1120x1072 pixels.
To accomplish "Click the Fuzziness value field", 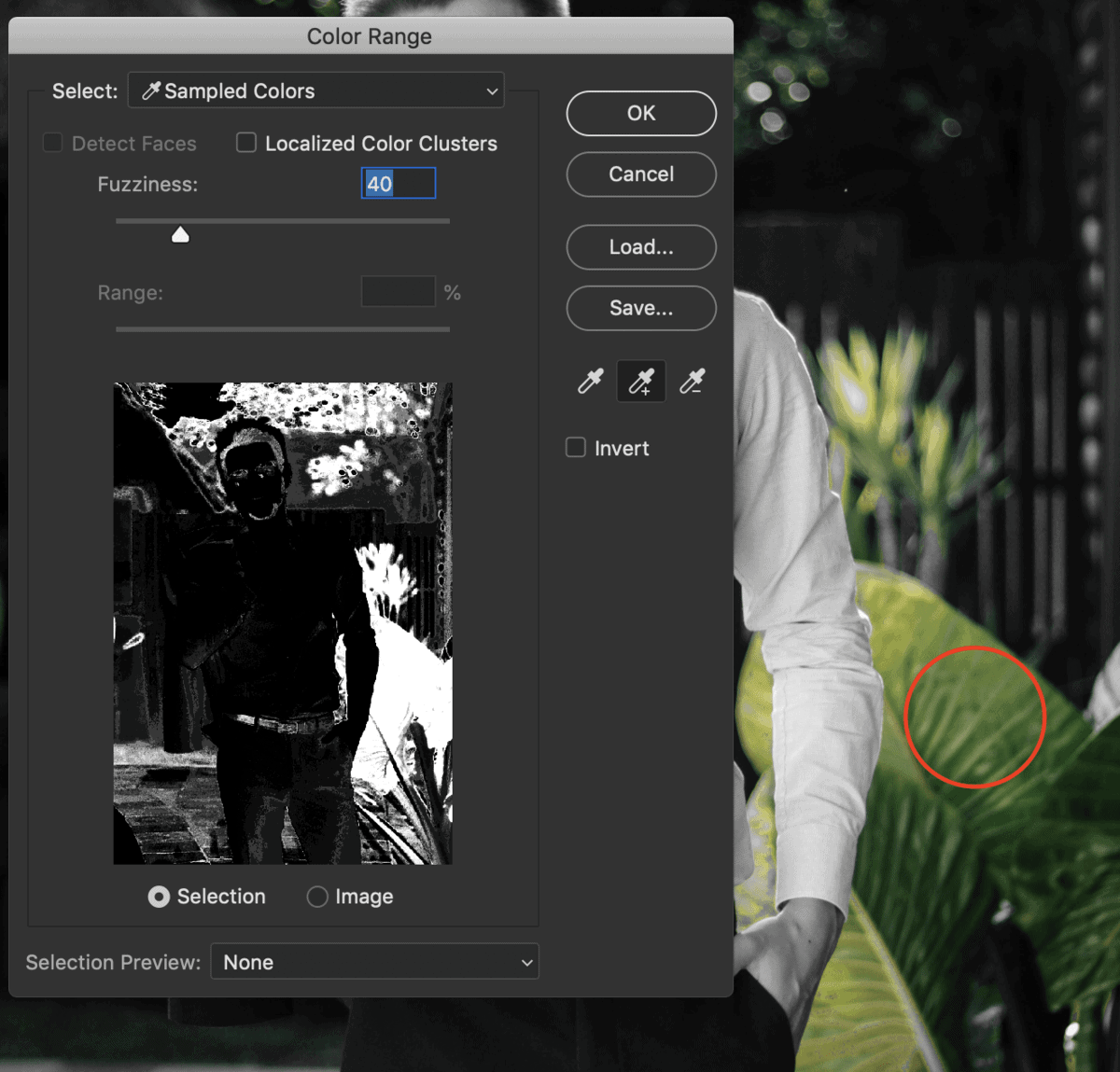I will [399, 183].
